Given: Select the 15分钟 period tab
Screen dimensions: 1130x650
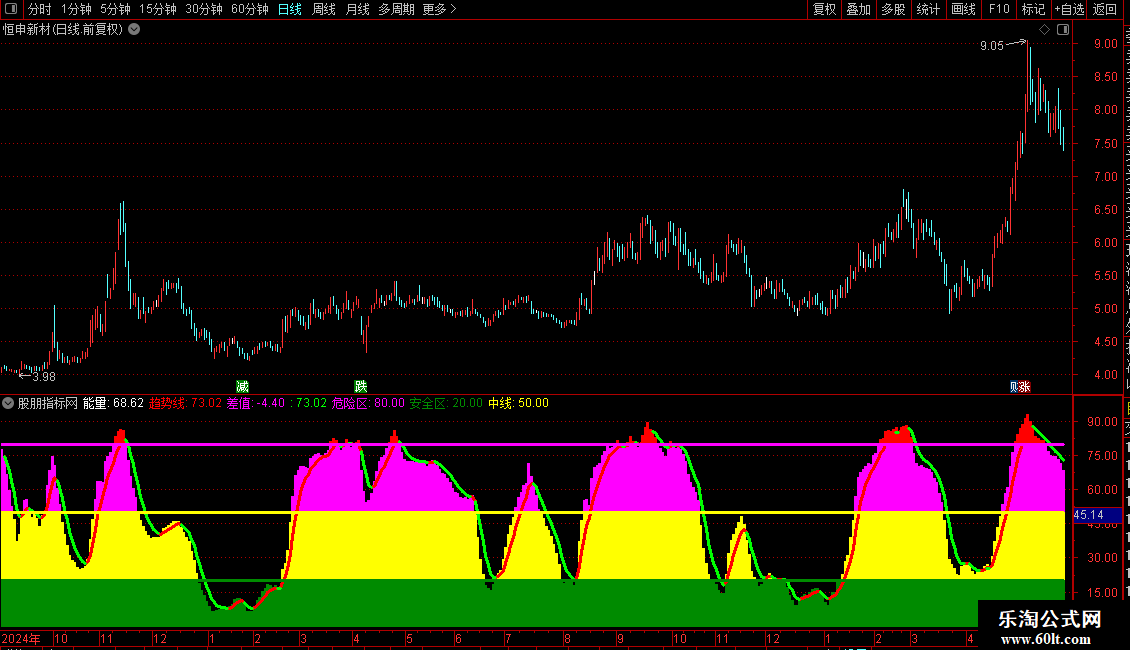Looking at the screenshot, I should tap(158, 9).
